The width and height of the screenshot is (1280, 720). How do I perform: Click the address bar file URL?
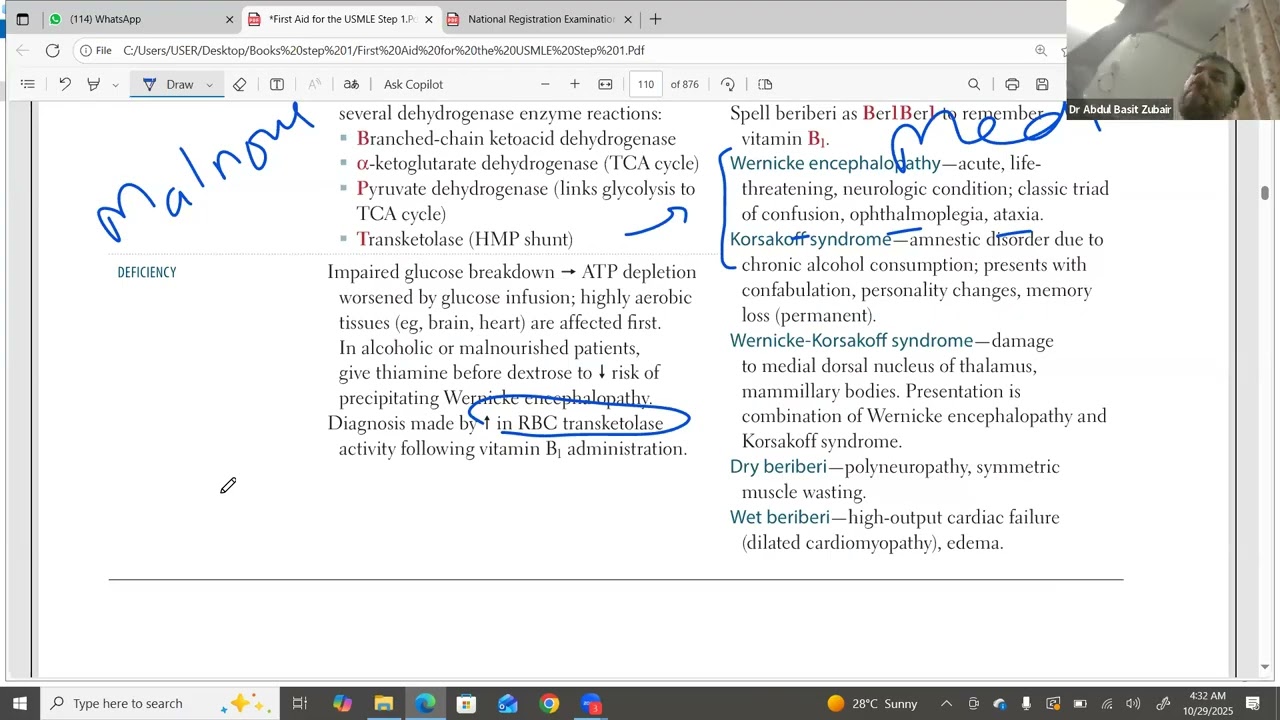(x=384, y=50)
